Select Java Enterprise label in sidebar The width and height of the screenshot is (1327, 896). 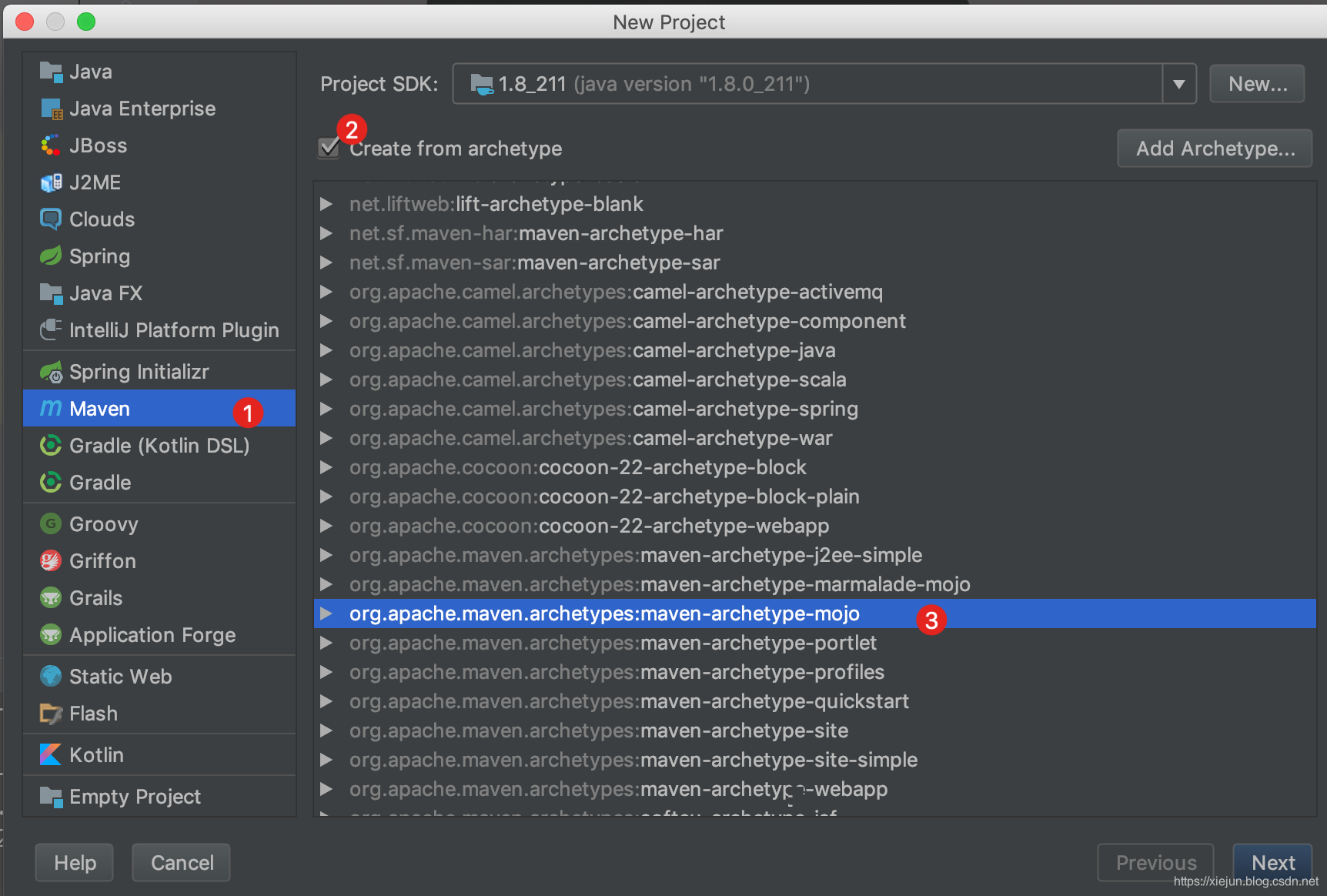142,109
